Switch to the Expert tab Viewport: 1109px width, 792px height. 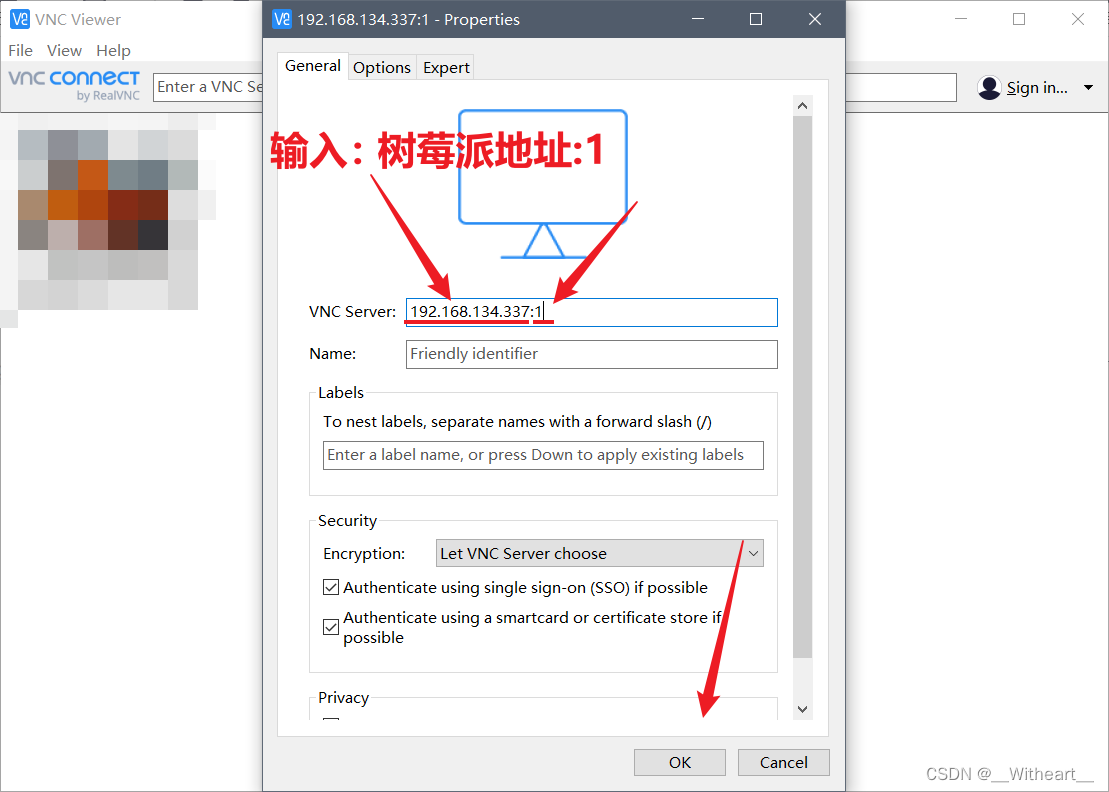pyautogui.click(x=446, y=67)
